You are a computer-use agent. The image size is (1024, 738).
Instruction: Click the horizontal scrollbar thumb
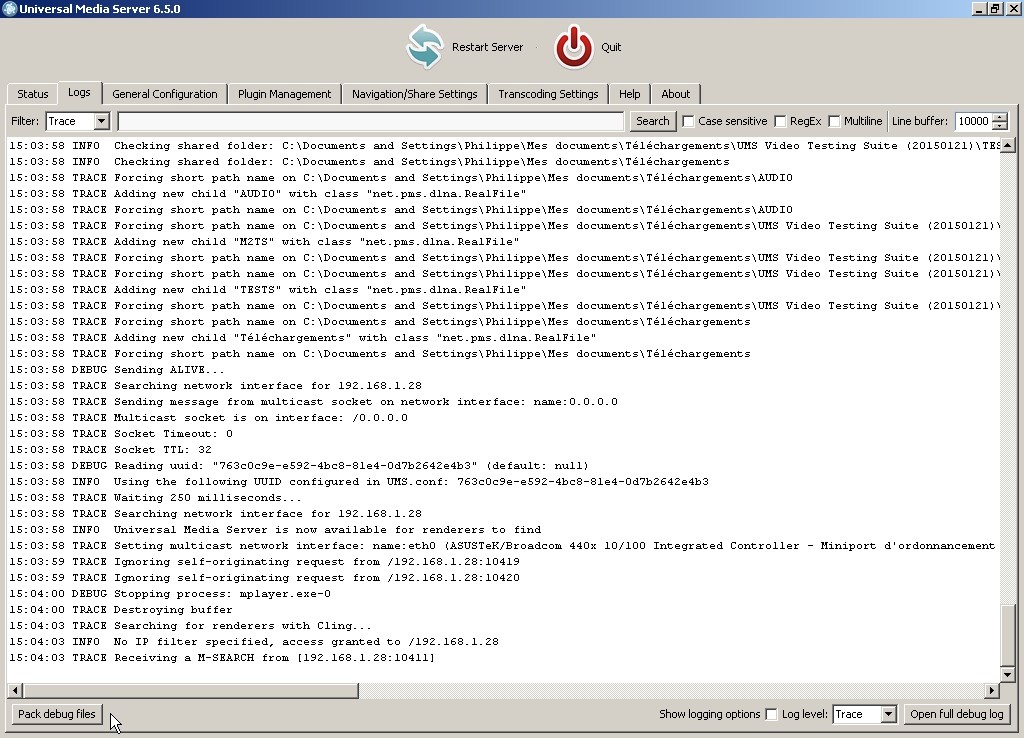tap(190, 690)
